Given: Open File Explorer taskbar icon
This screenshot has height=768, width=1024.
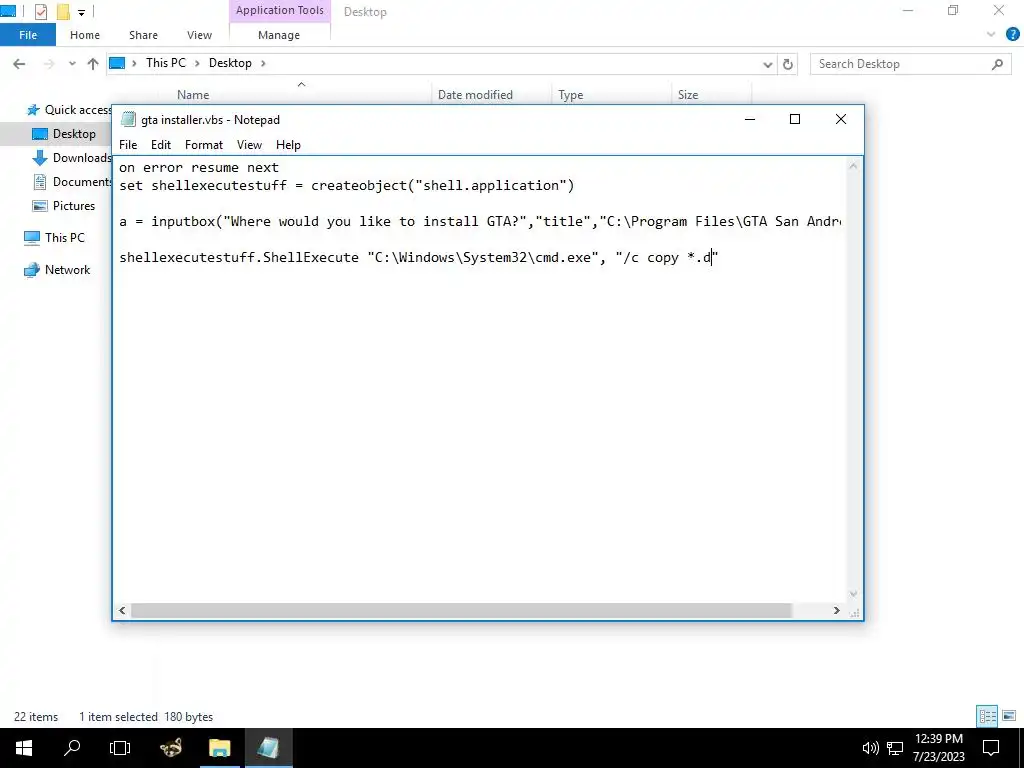Looking at the screenshot, I should (x=219, y=748).
